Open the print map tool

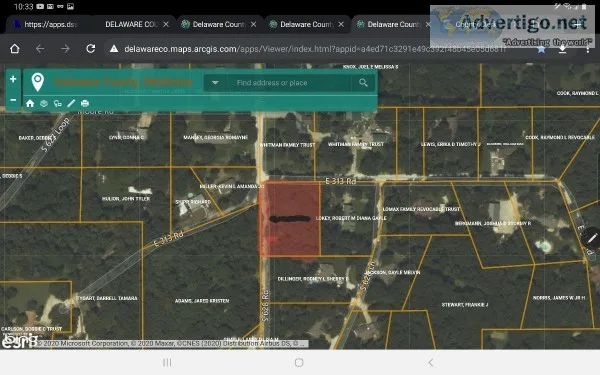tap(85, 103)
